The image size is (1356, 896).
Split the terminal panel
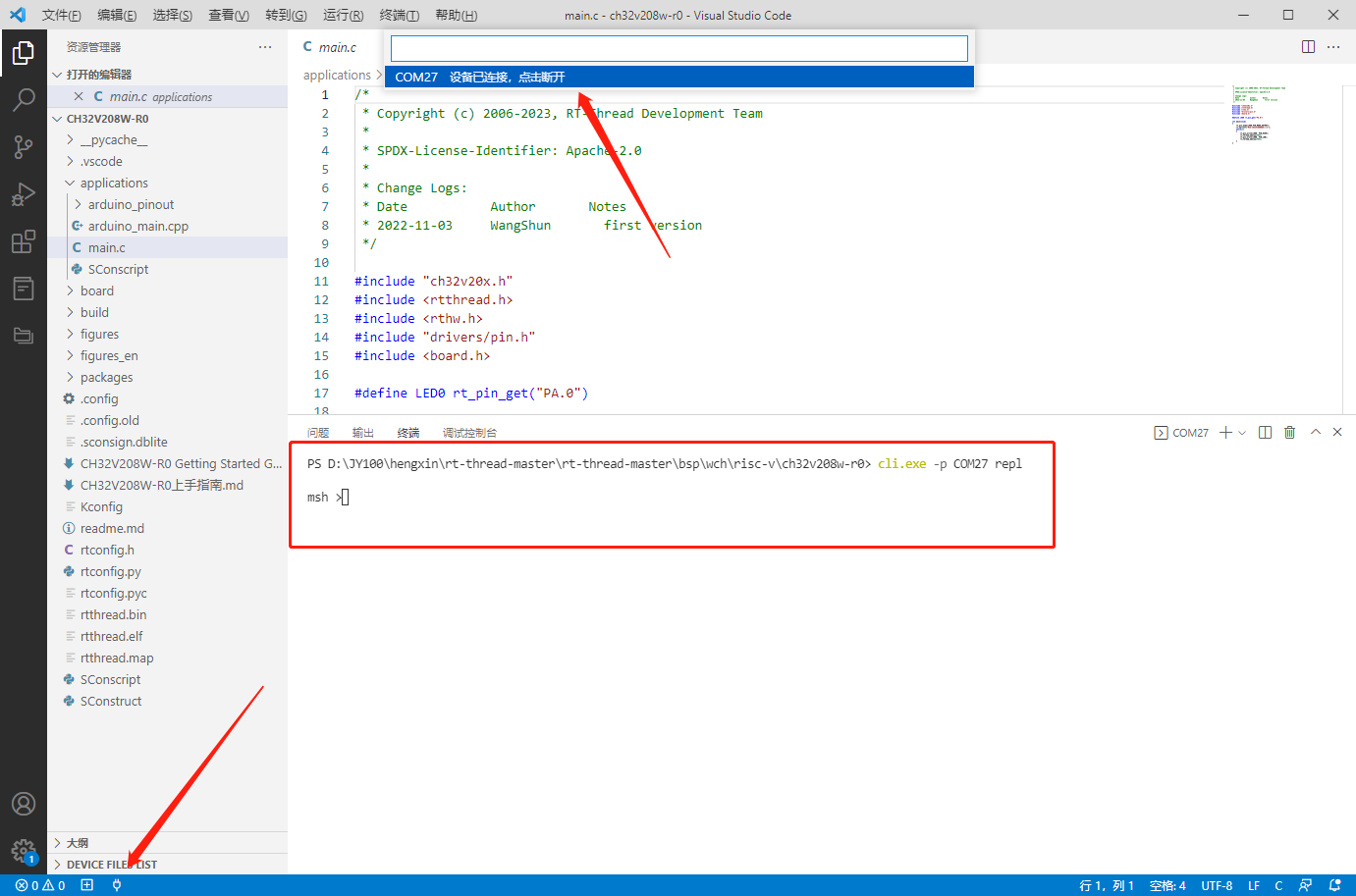click(1266, 433)
